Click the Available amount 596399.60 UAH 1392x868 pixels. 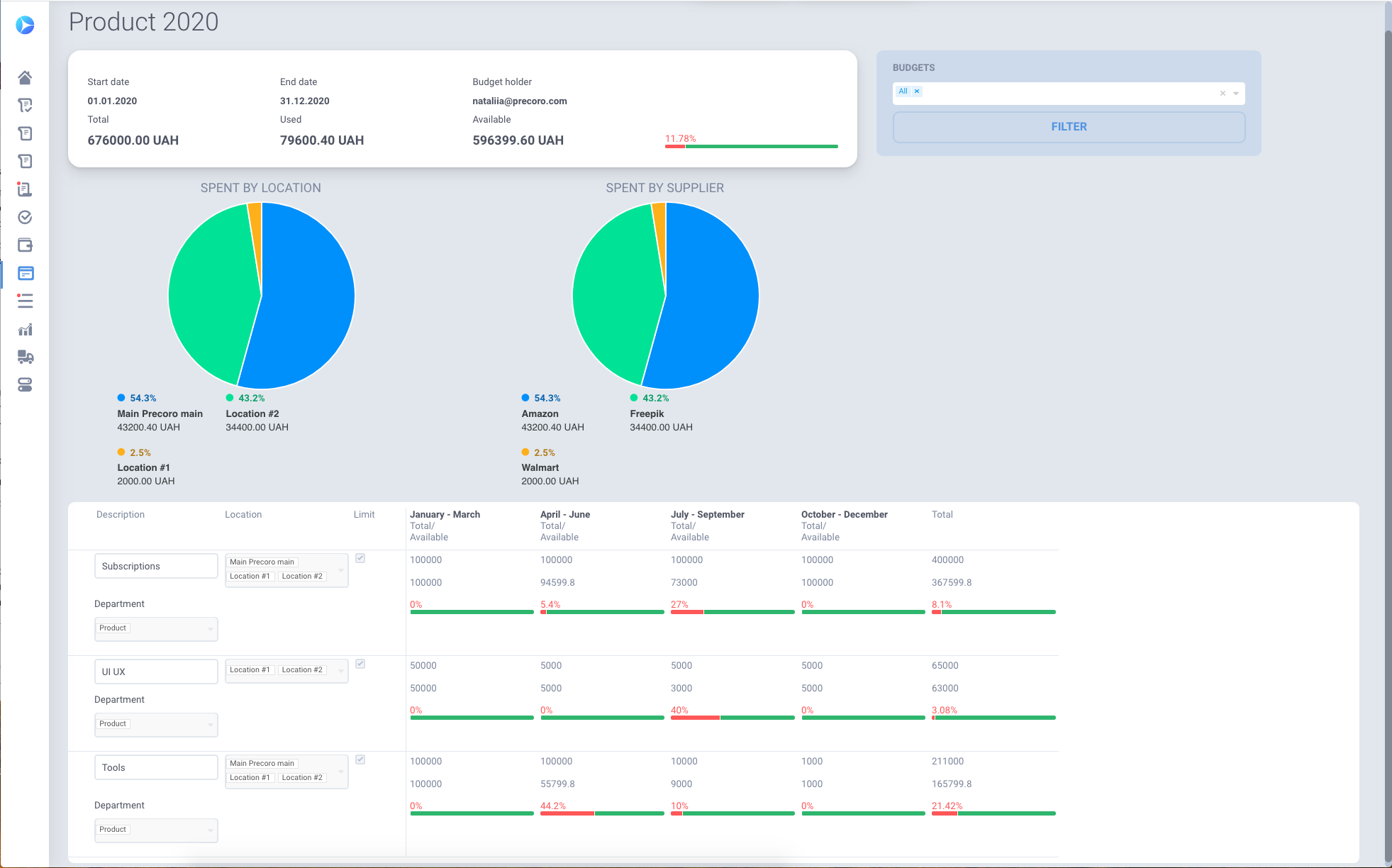click(x=518, y=140)
